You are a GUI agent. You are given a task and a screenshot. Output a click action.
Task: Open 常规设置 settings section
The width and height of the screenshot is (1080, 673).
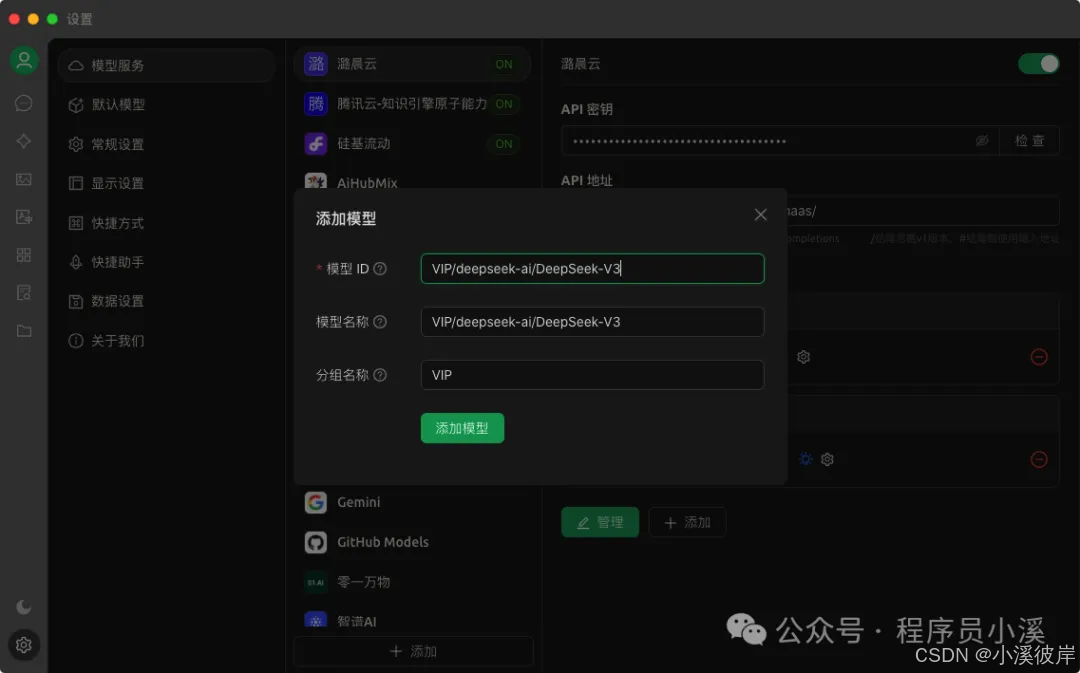pyautogui.click(x=167, y=144)
